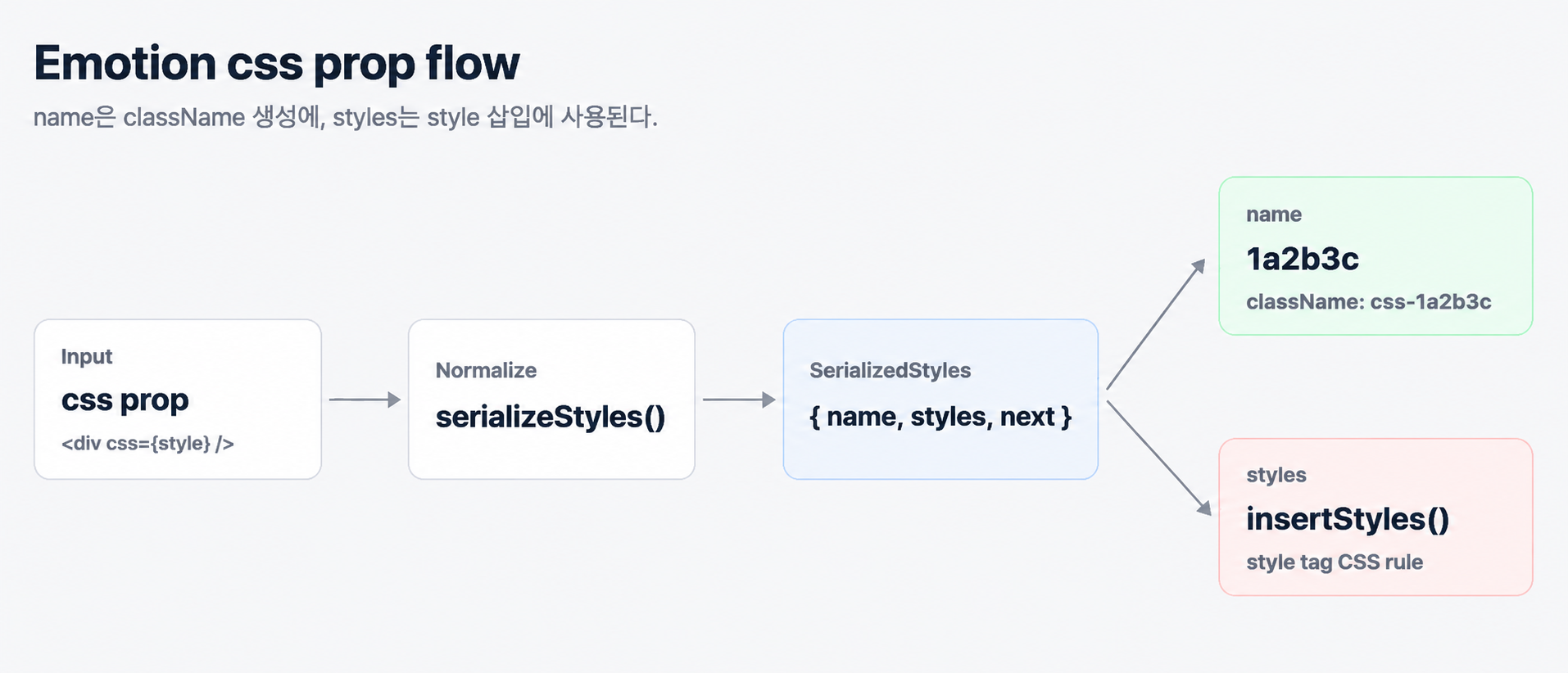1568x673 pixels.
Task: Select the serializeStyles() Normalize box
Action: tap(551, 400)
